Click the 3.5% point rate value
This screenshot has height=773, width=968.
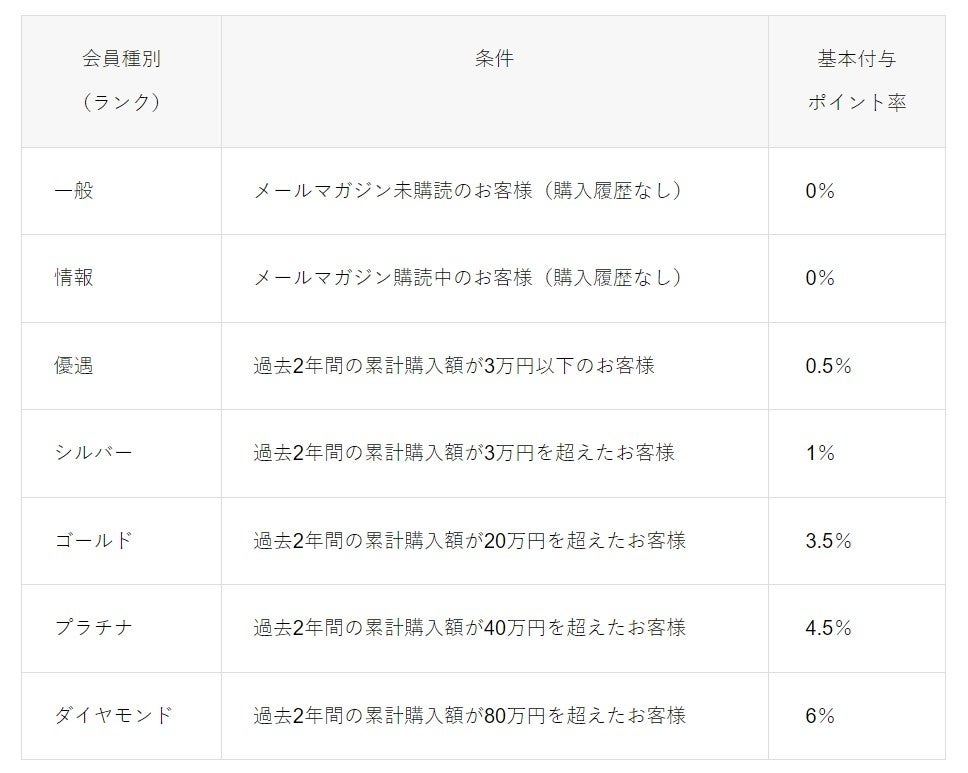828,541
